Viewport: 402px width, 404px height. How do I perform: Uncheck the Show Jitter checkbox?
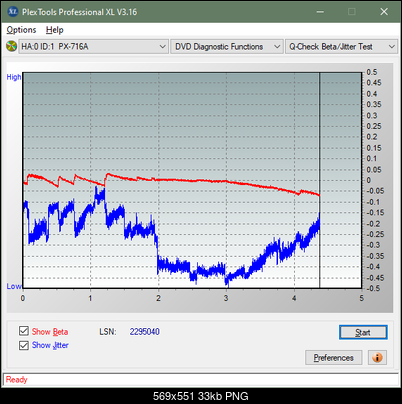24,345
